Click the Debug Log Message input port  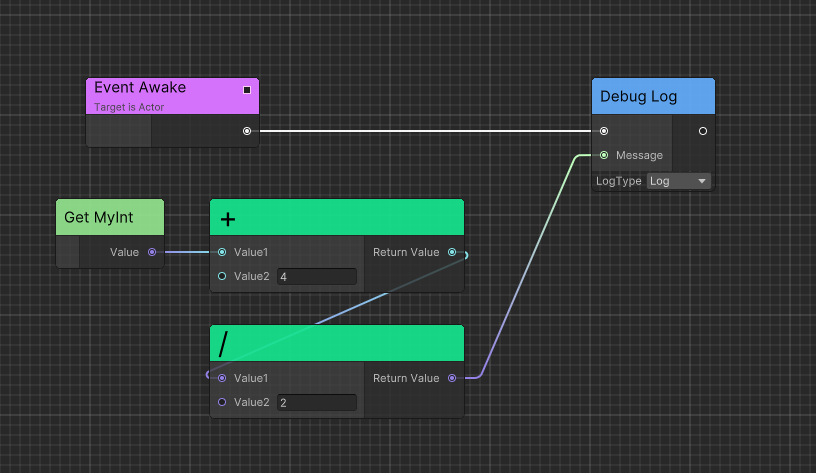603,155
